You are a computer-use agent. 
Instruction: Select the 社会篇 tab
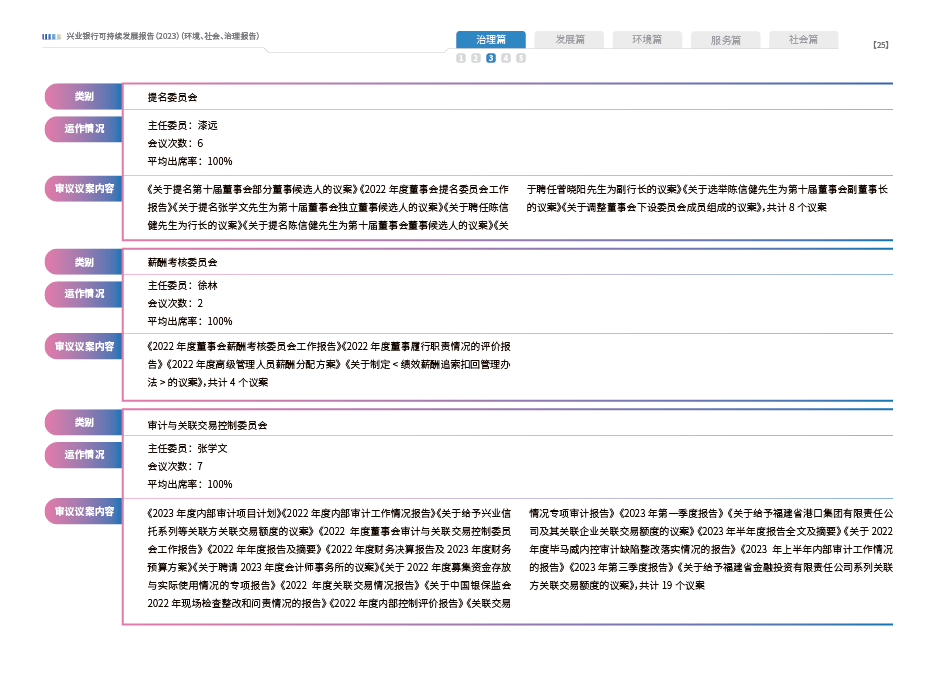[x=803, y=40]
